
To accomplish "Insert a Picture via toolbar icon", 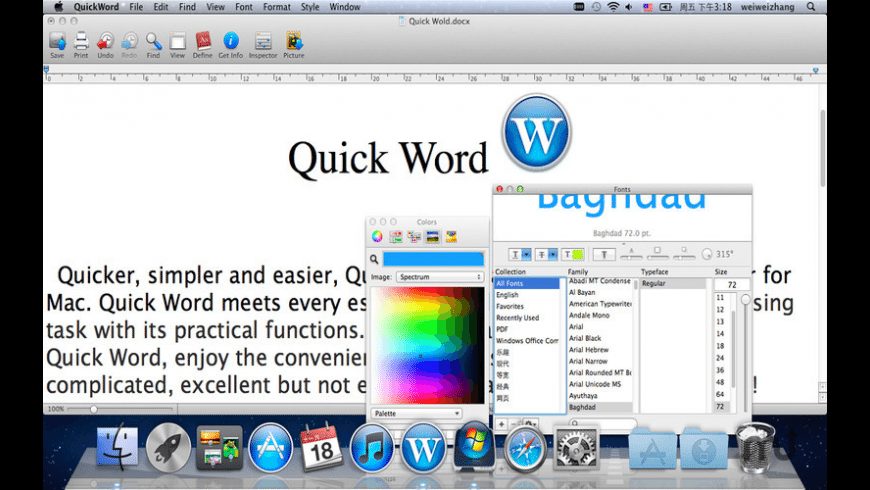I will click(x=294, y=45).
